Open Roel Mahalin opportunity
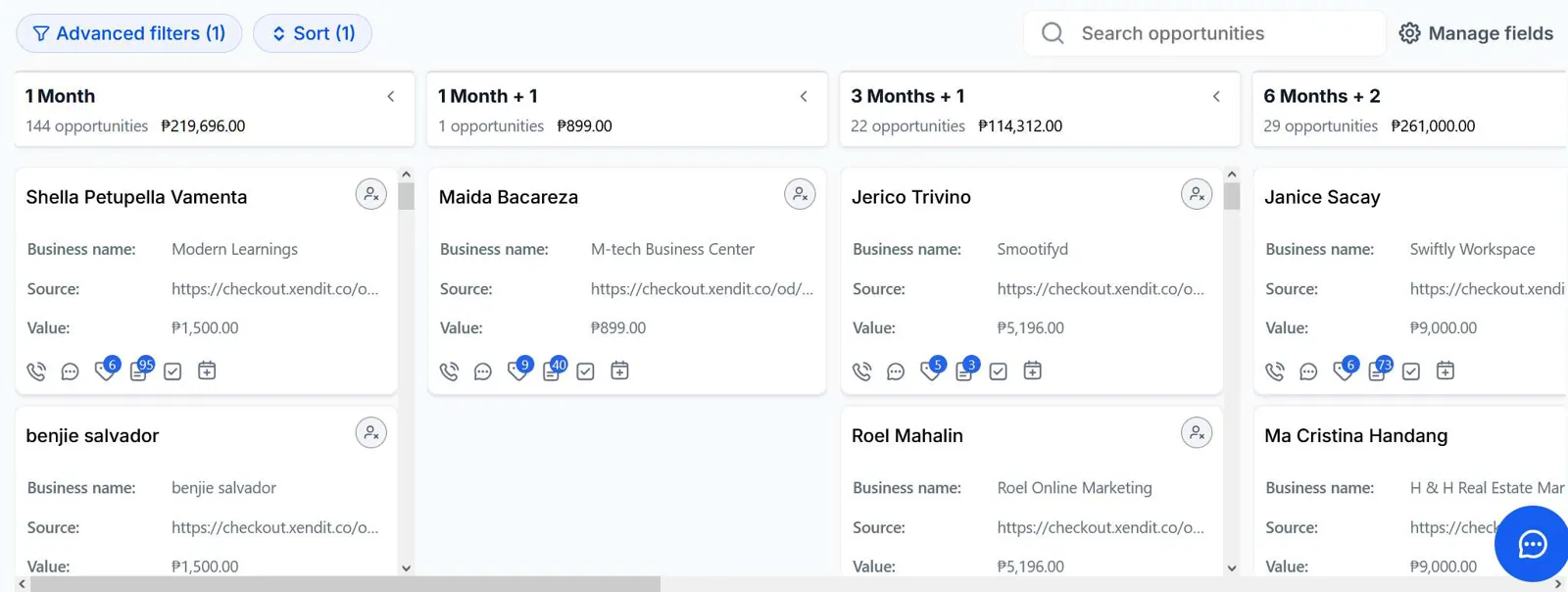Screen dimensions: 1568x592 point(906,435)
